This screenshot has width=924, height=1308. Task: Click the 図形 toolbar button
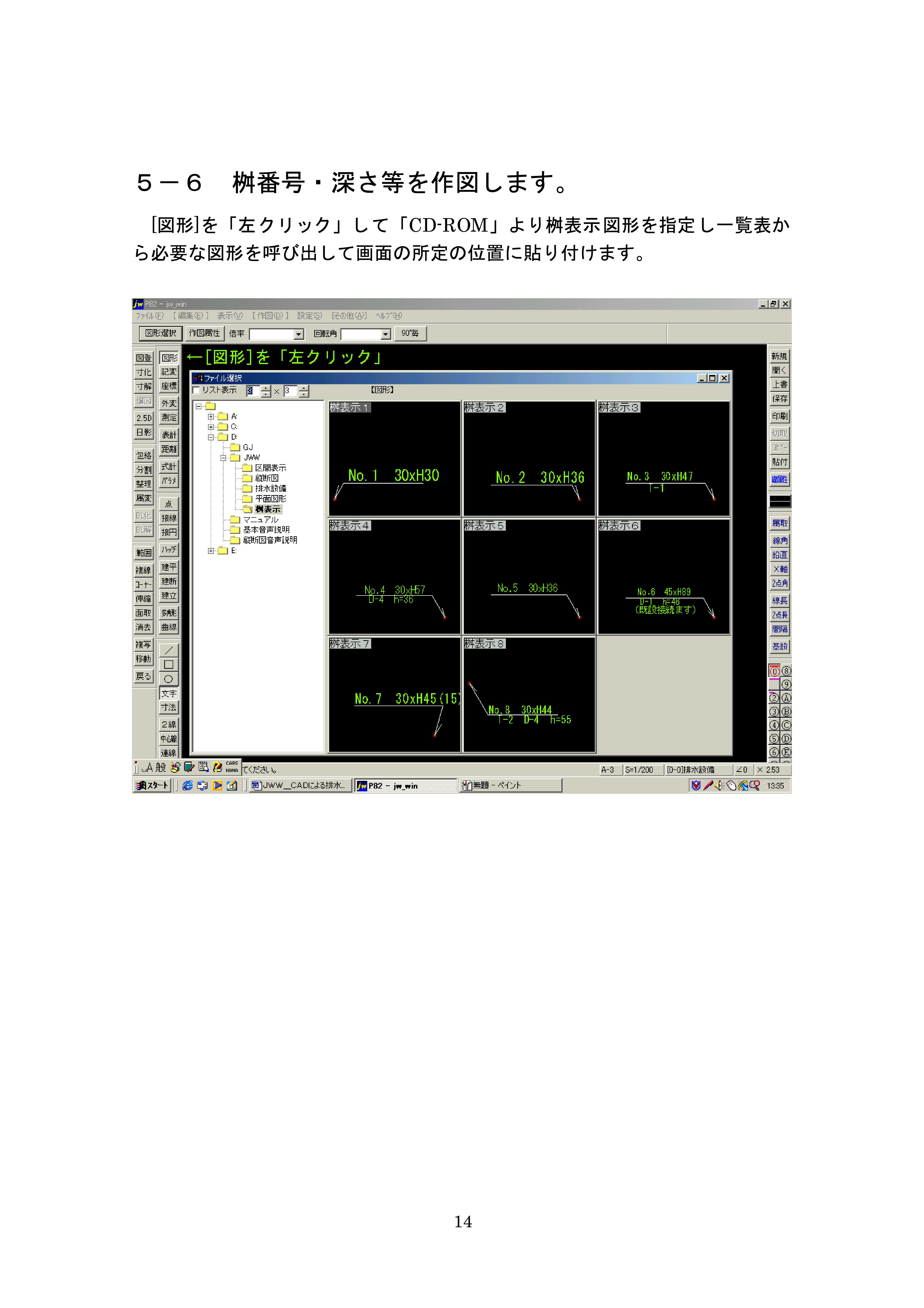pos(169,358)
